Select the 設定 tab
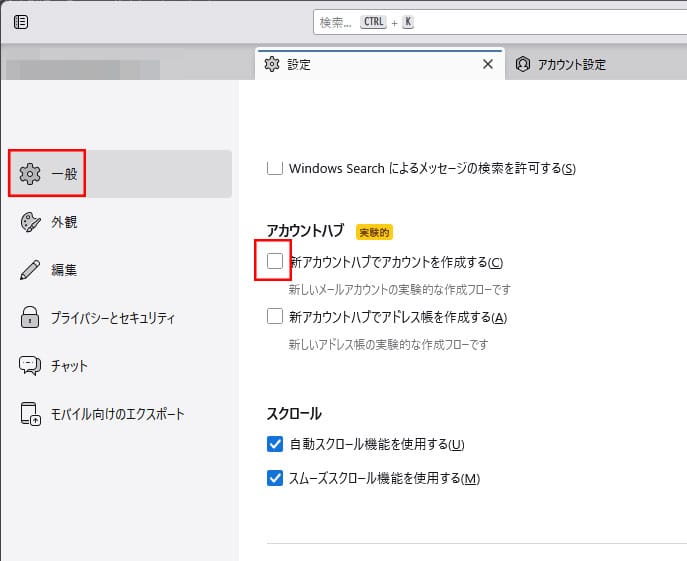The width and height of the screenshot is (687, 561). click(380, 64)
